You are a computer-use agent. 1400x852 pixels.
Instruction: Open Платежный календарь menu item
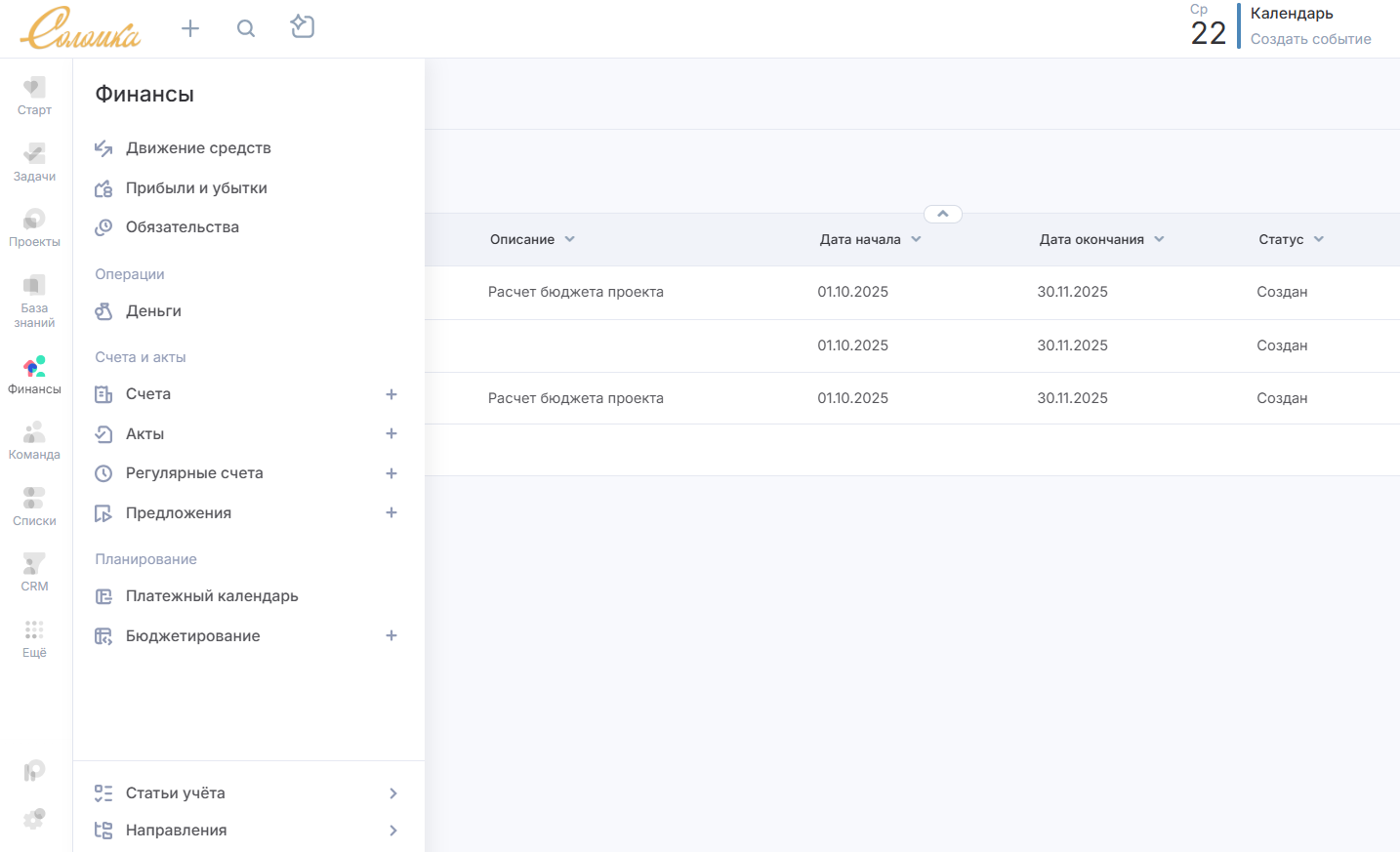coord(212,596)
